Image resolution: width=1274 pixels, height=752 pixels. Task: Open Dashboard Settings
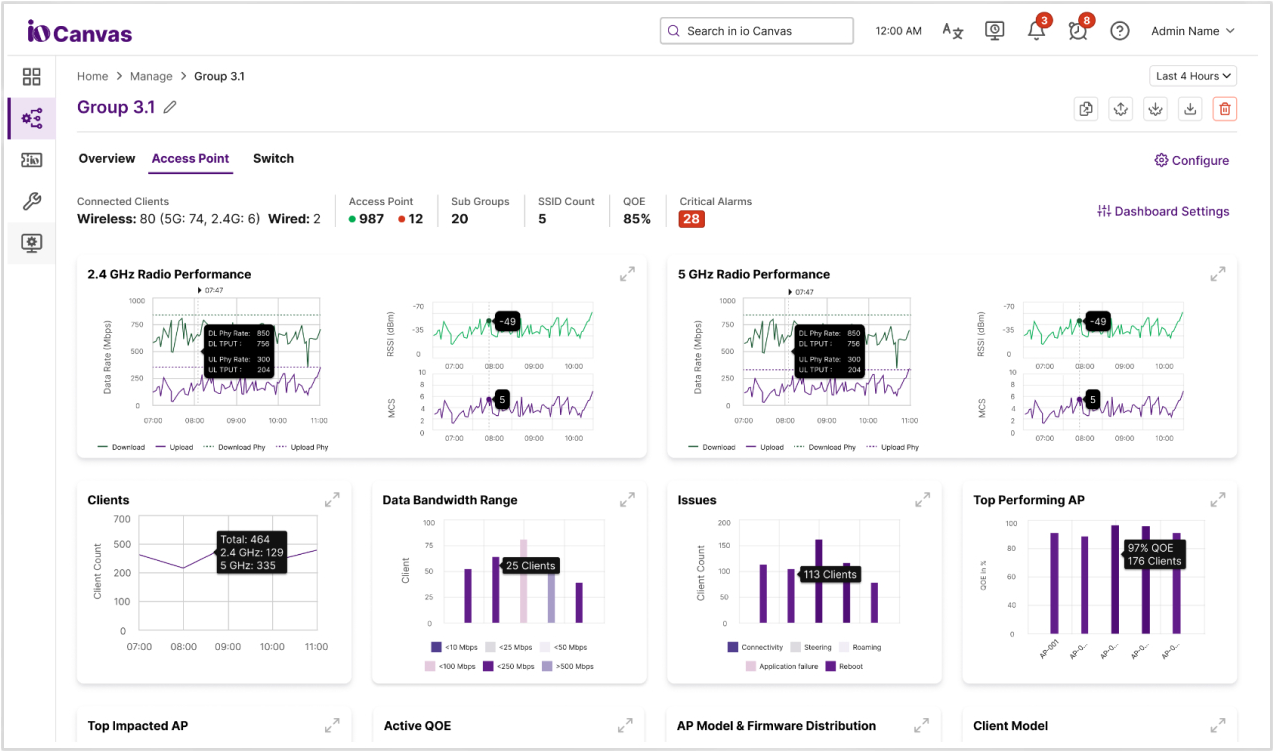[x=1163, y=211]
